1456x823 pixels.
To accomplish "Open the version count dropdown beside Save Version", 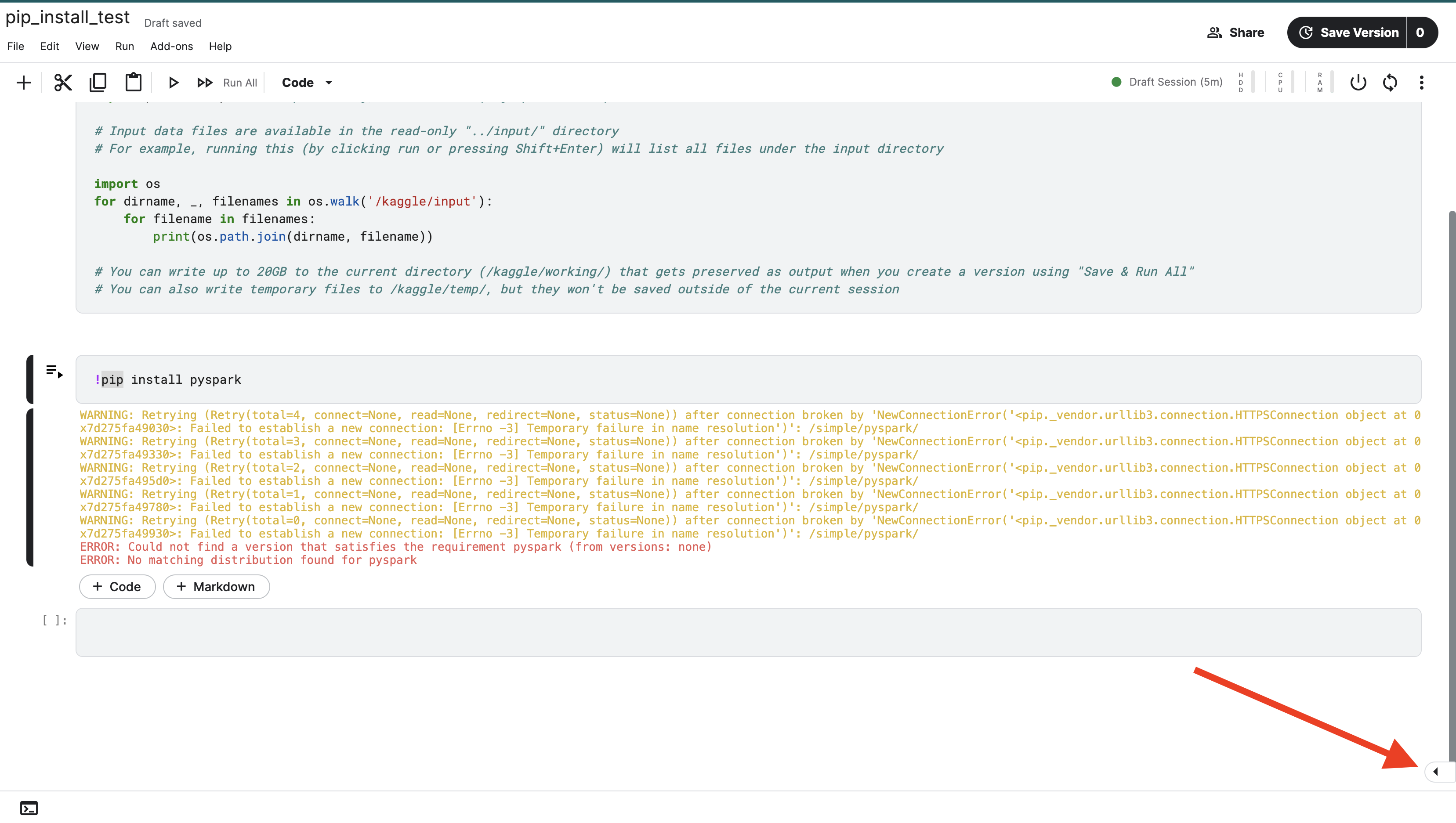I will click(x=1420, y=33).
